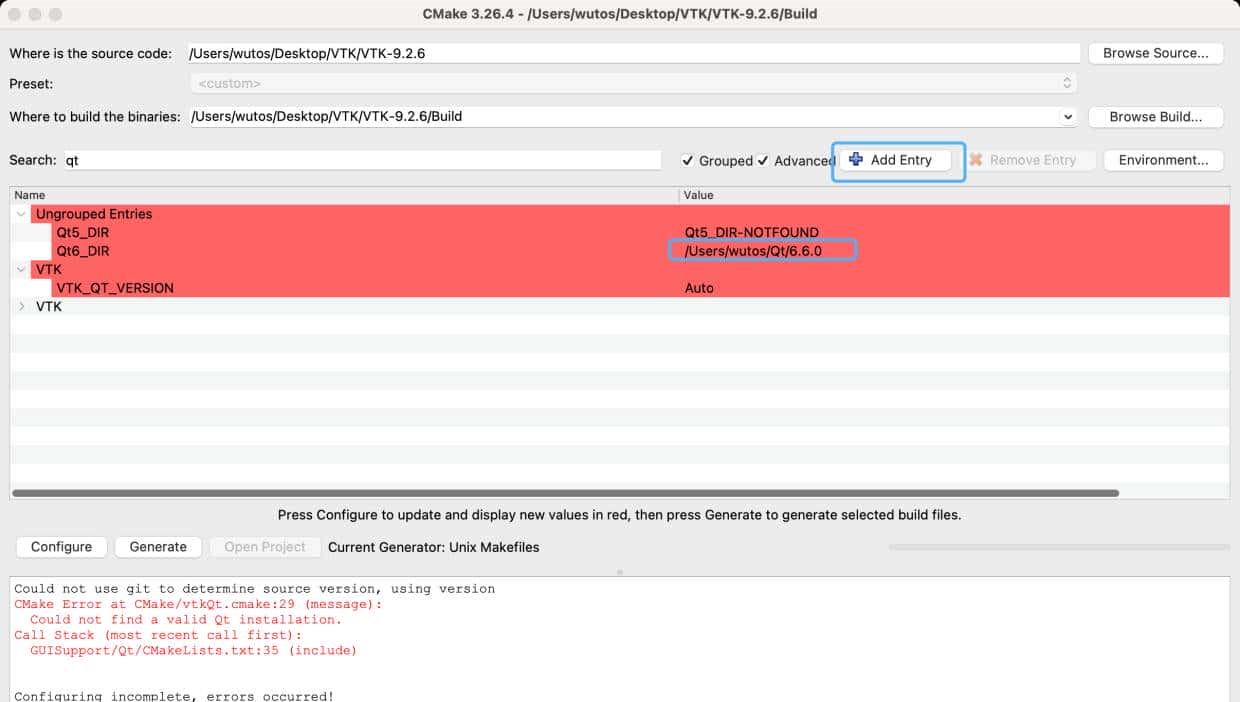Click the Configuring incomplete, errors occurred line
The height and width of the screenshot is (702, 1240).
tap(174, 696)
